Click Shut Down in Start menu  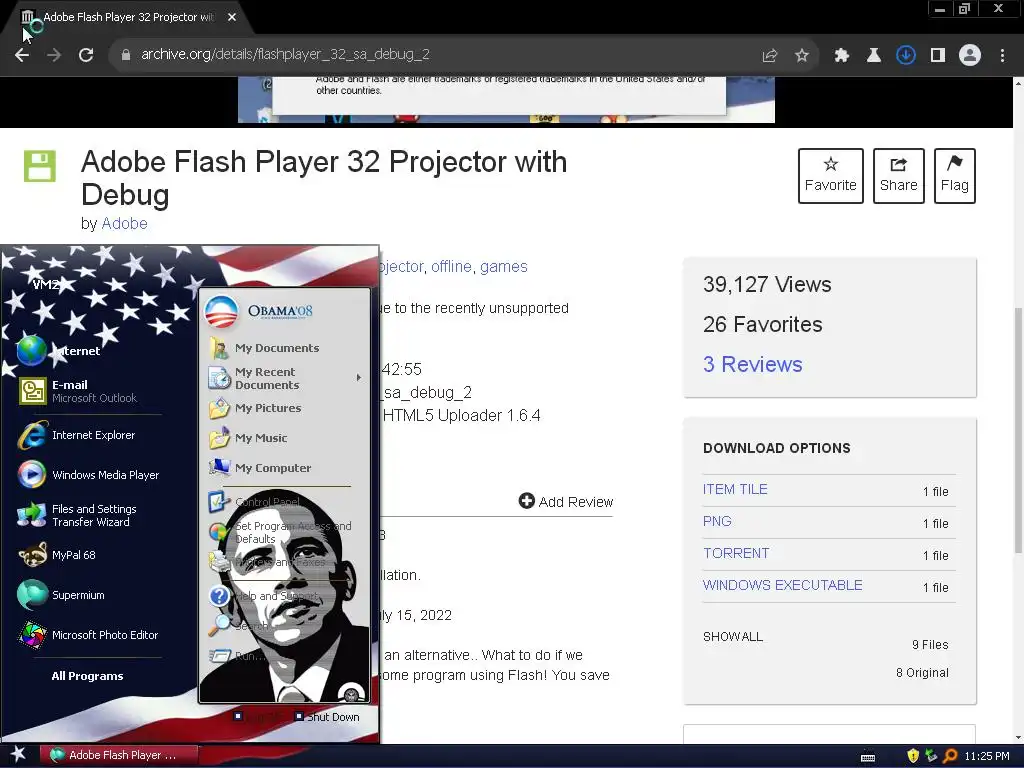click(x=327, y=717)
